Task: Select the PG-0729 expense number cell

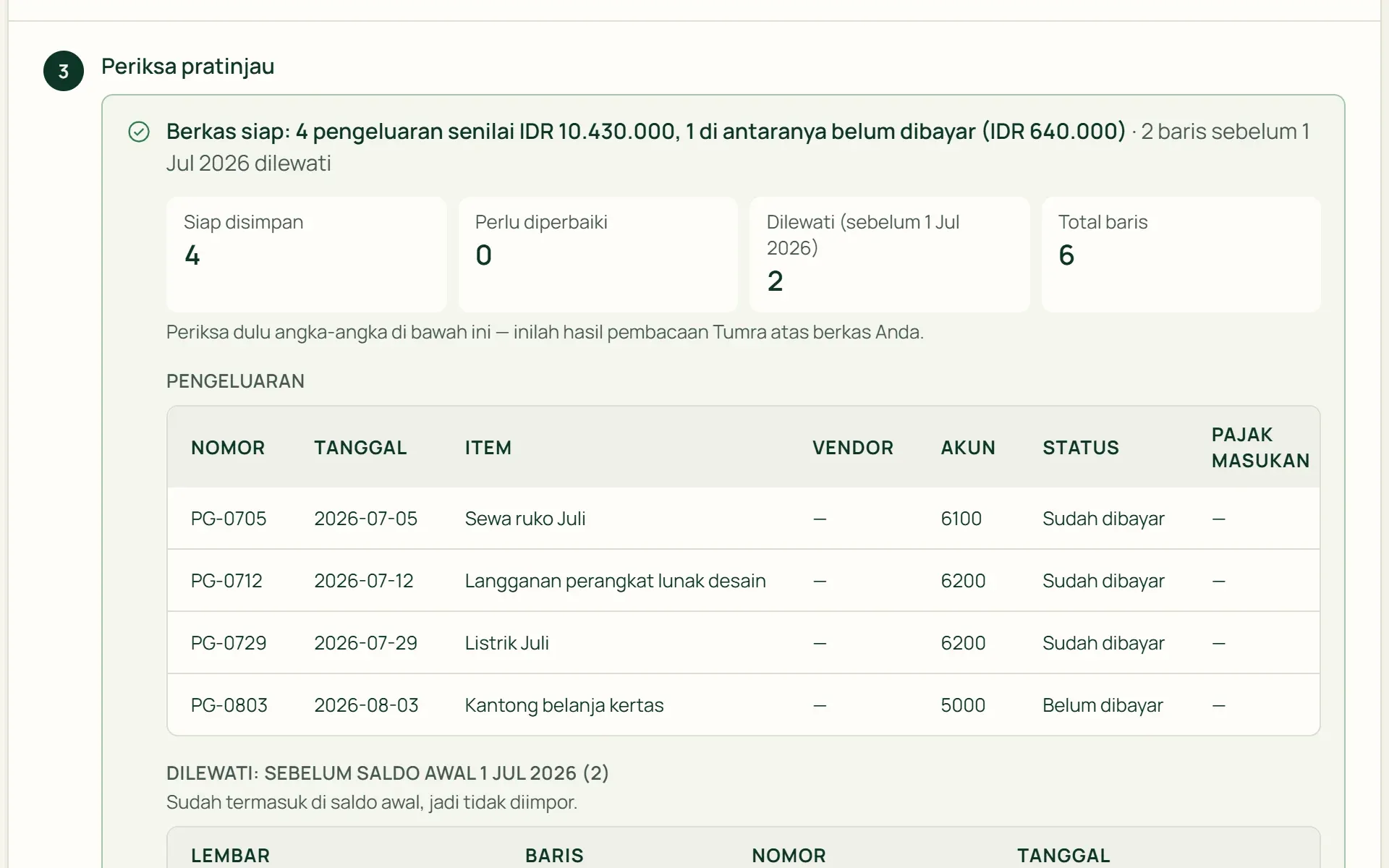Action: point(229,643)
